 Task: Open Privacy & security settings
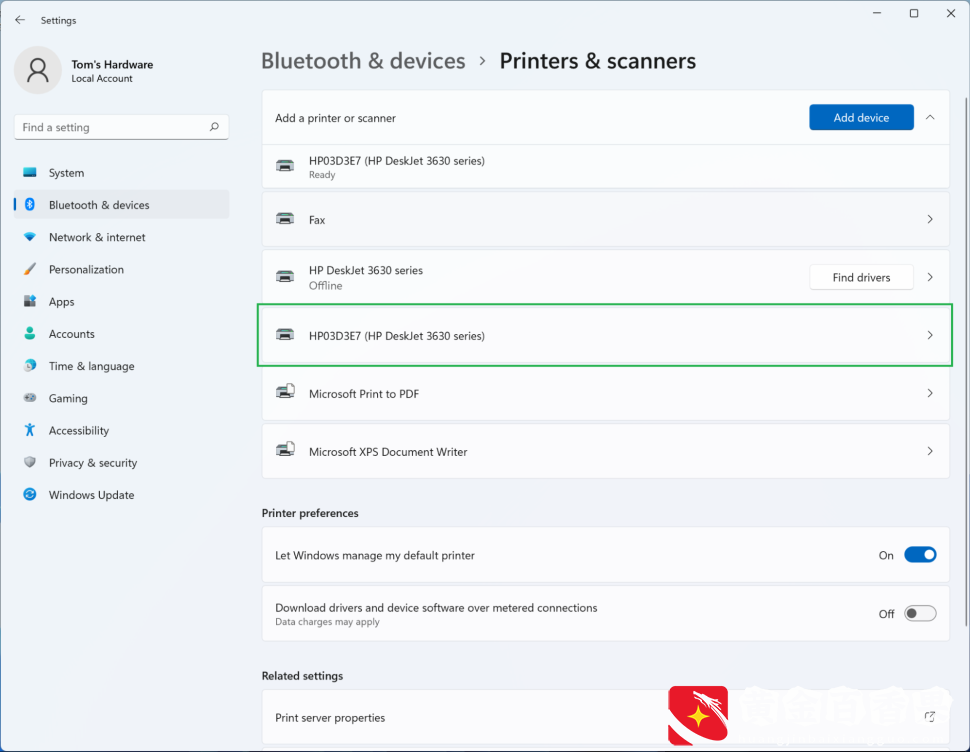(121, 462)
